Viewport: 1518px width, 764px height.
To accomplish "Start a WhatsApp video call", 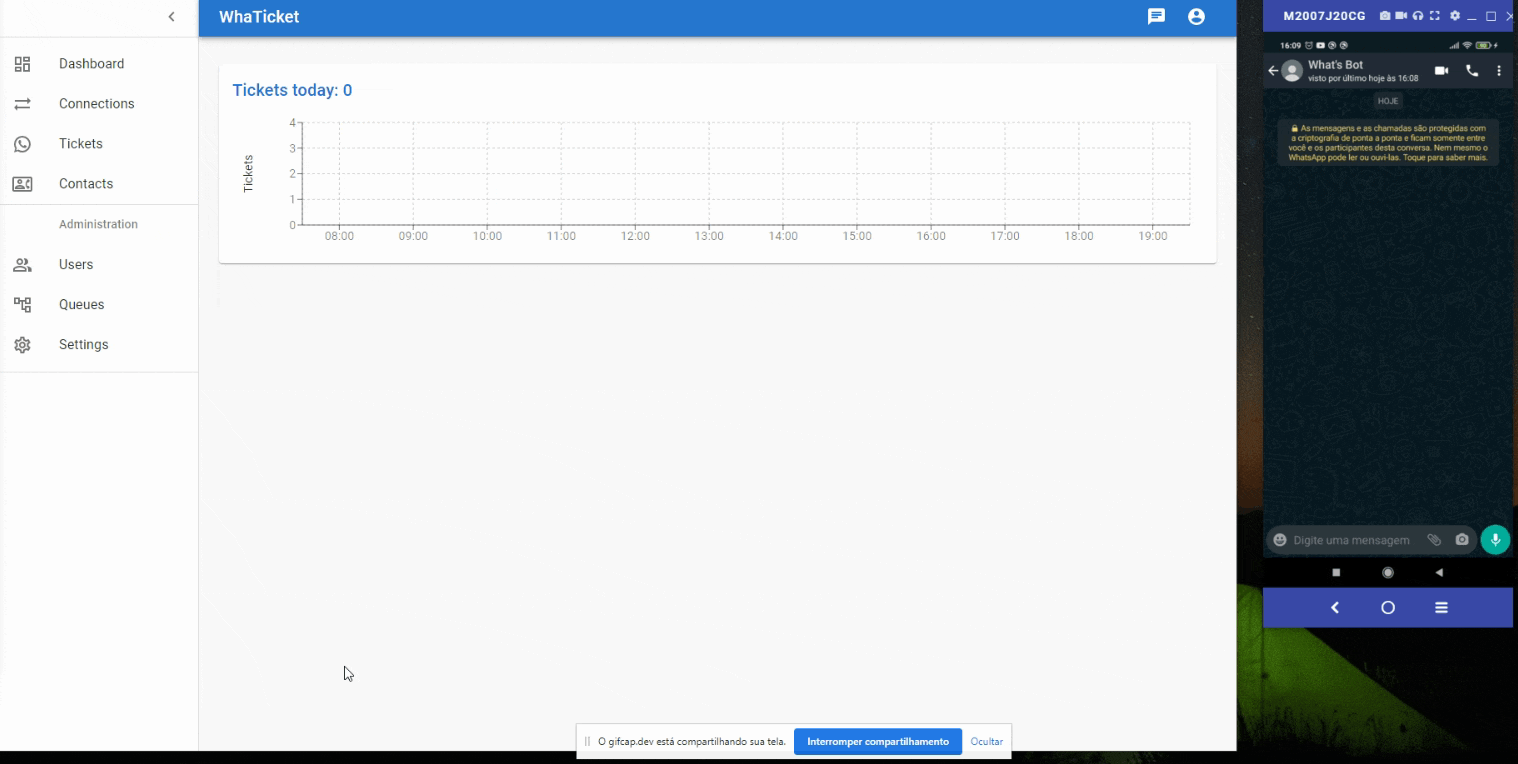I will [1441, 71].
